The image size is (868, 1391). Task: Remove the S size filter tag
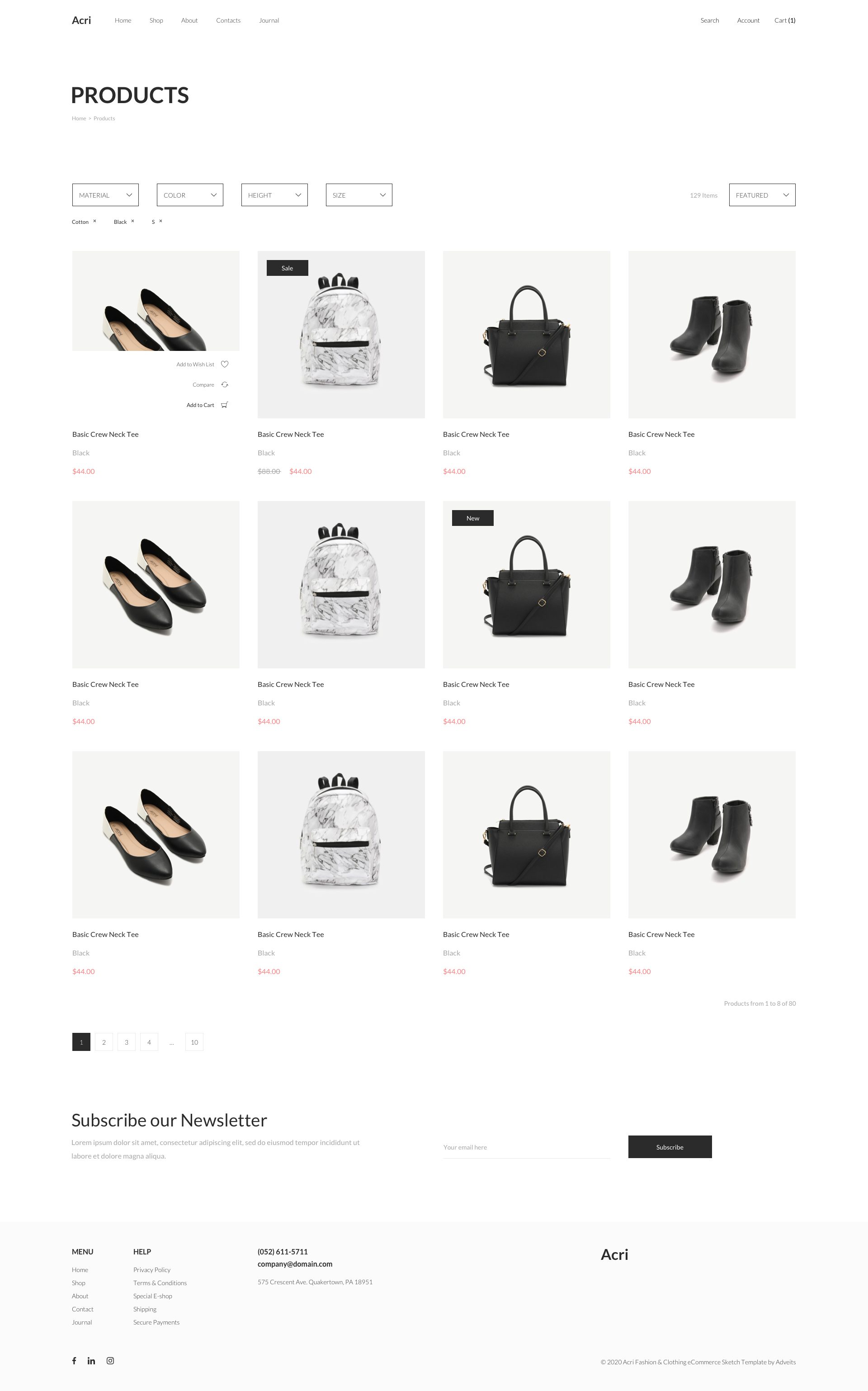(x=161, y=221)
